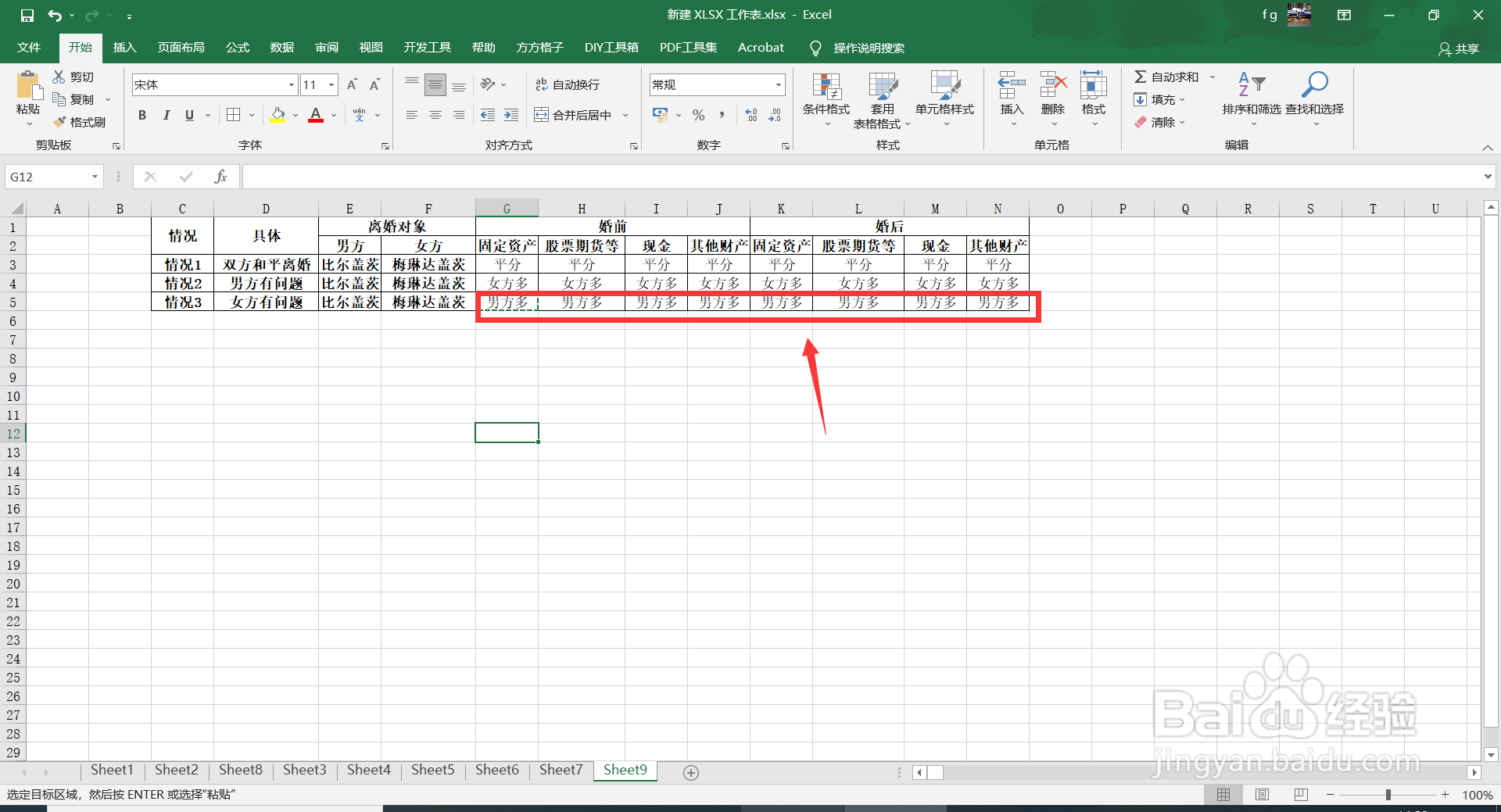The width and height of the screenshot is (1501, 812).
Task: Apply percent style number format
Action: point(699,115)
